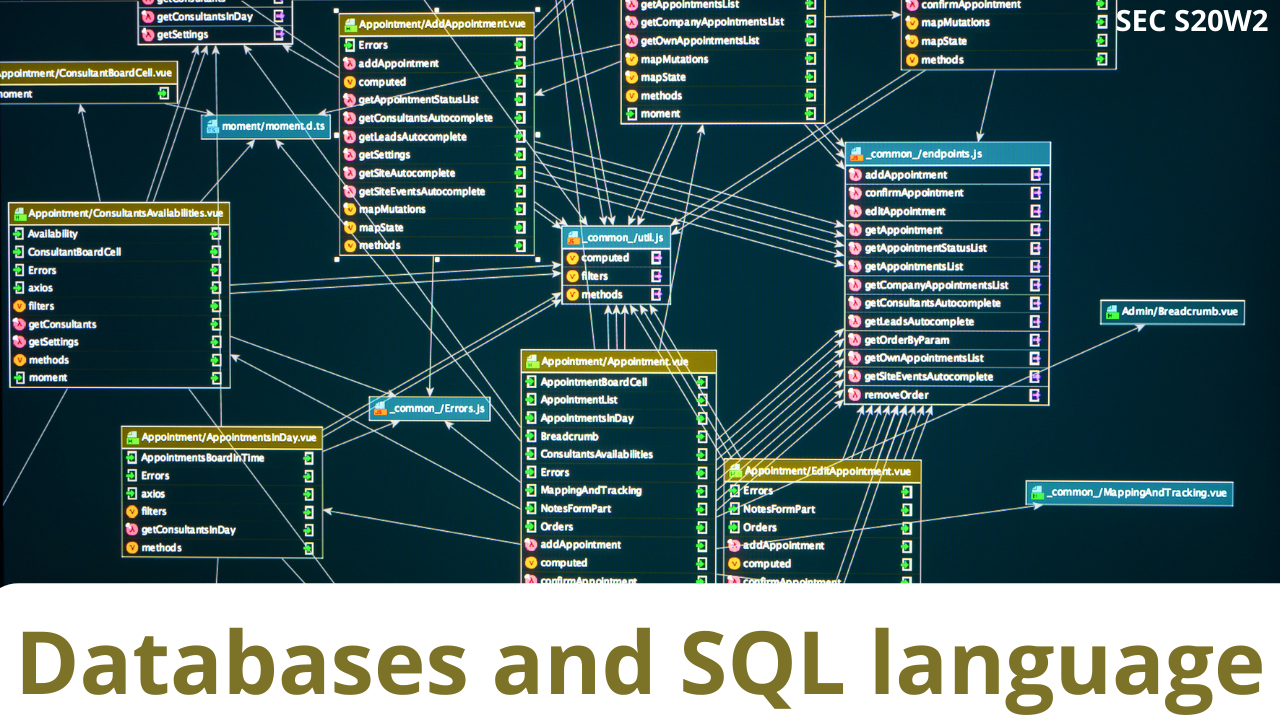Click methods row in util.js
Screen dimensions: 1280x720
616,295
